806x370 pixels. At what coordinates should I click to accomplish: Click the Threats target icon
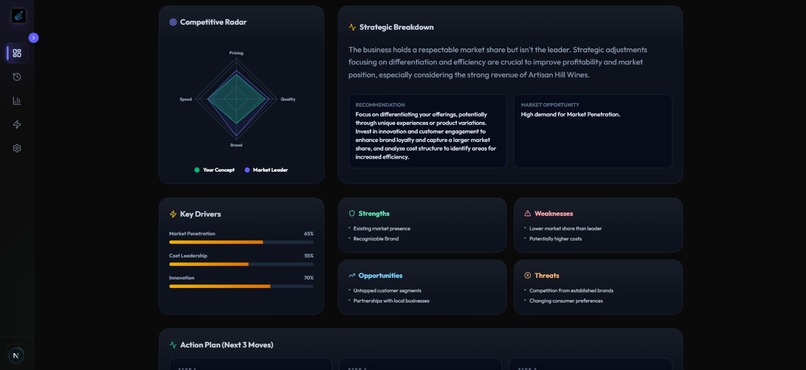(527, 275)
